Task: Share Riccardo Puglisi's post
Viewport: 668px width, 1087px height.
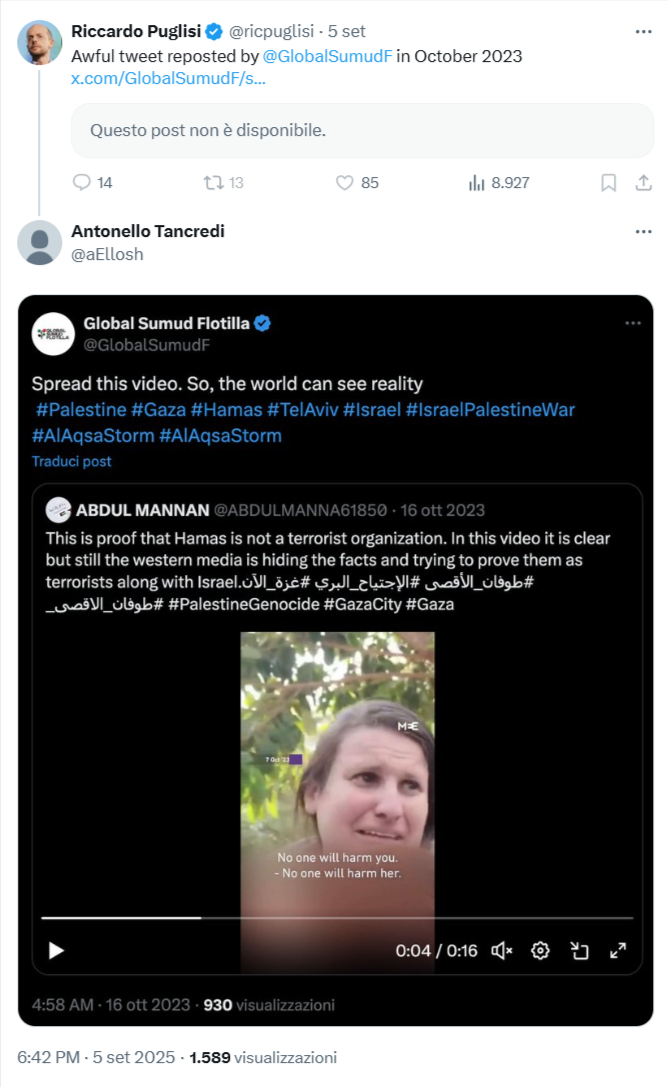Action: click(644, 182)
